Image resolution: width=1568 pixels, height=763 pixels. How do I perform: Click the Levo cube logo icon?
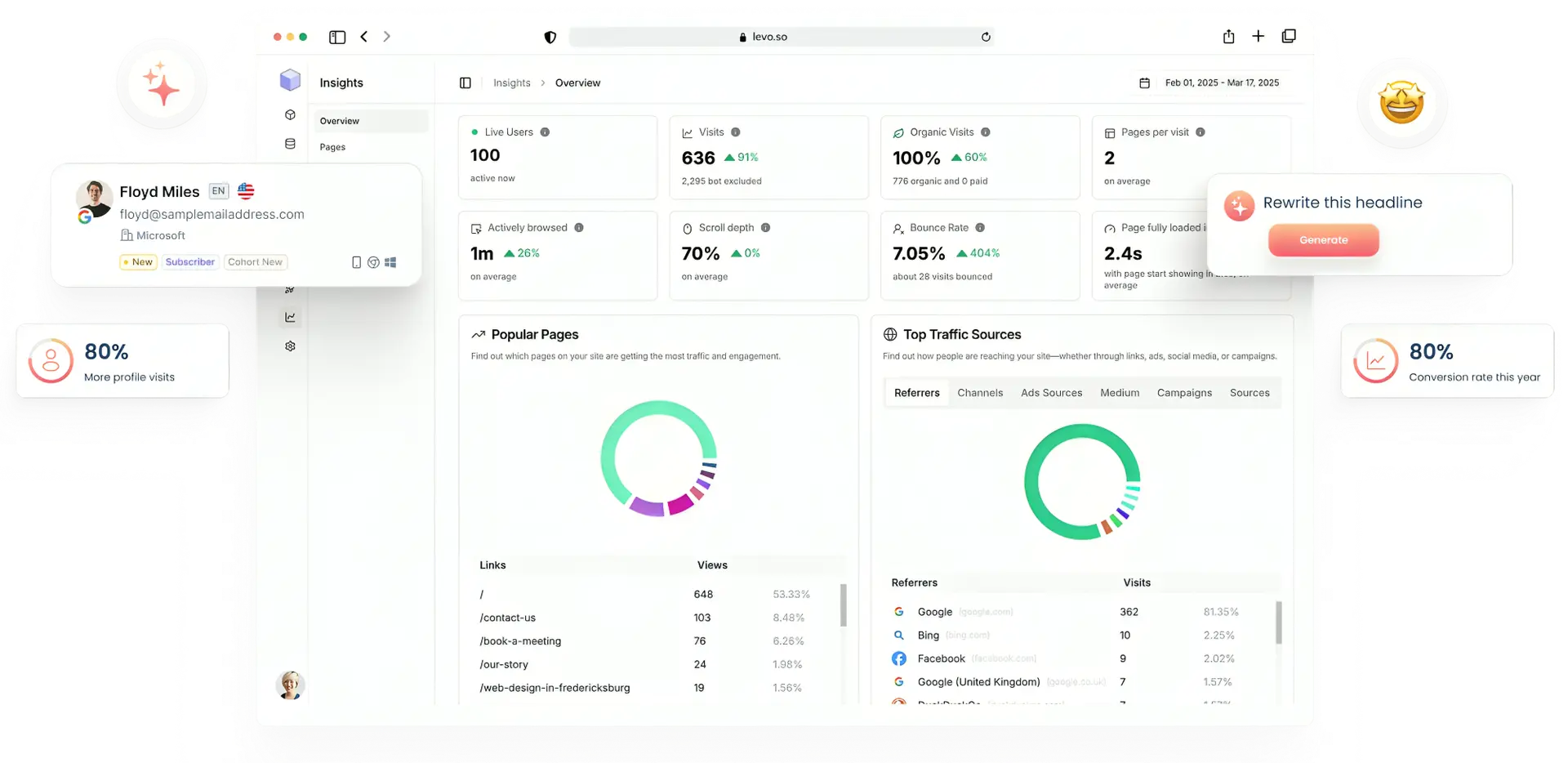[x=290, y=80]
